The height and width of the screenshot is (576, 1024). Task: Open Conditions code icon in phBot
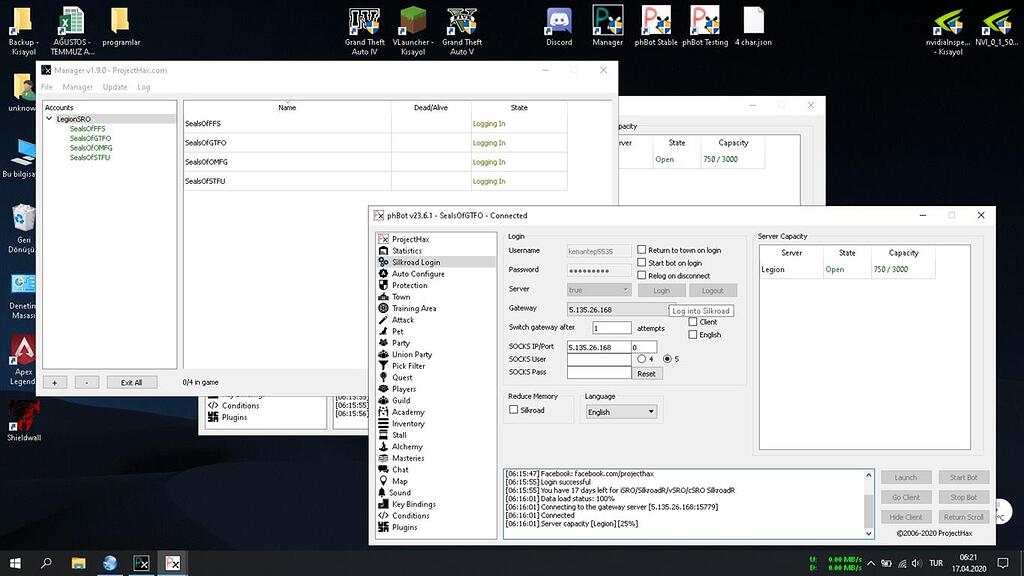pyautogui.click(x=383, y=516)
